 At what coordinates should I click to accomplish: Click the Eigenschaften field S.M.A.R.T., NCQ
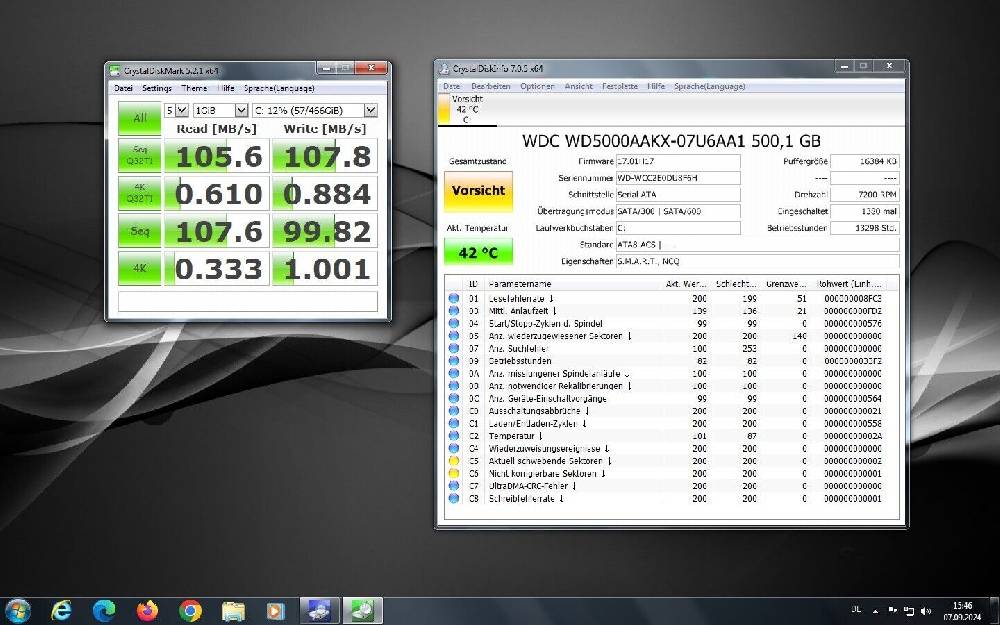click(x=758, y=261)
